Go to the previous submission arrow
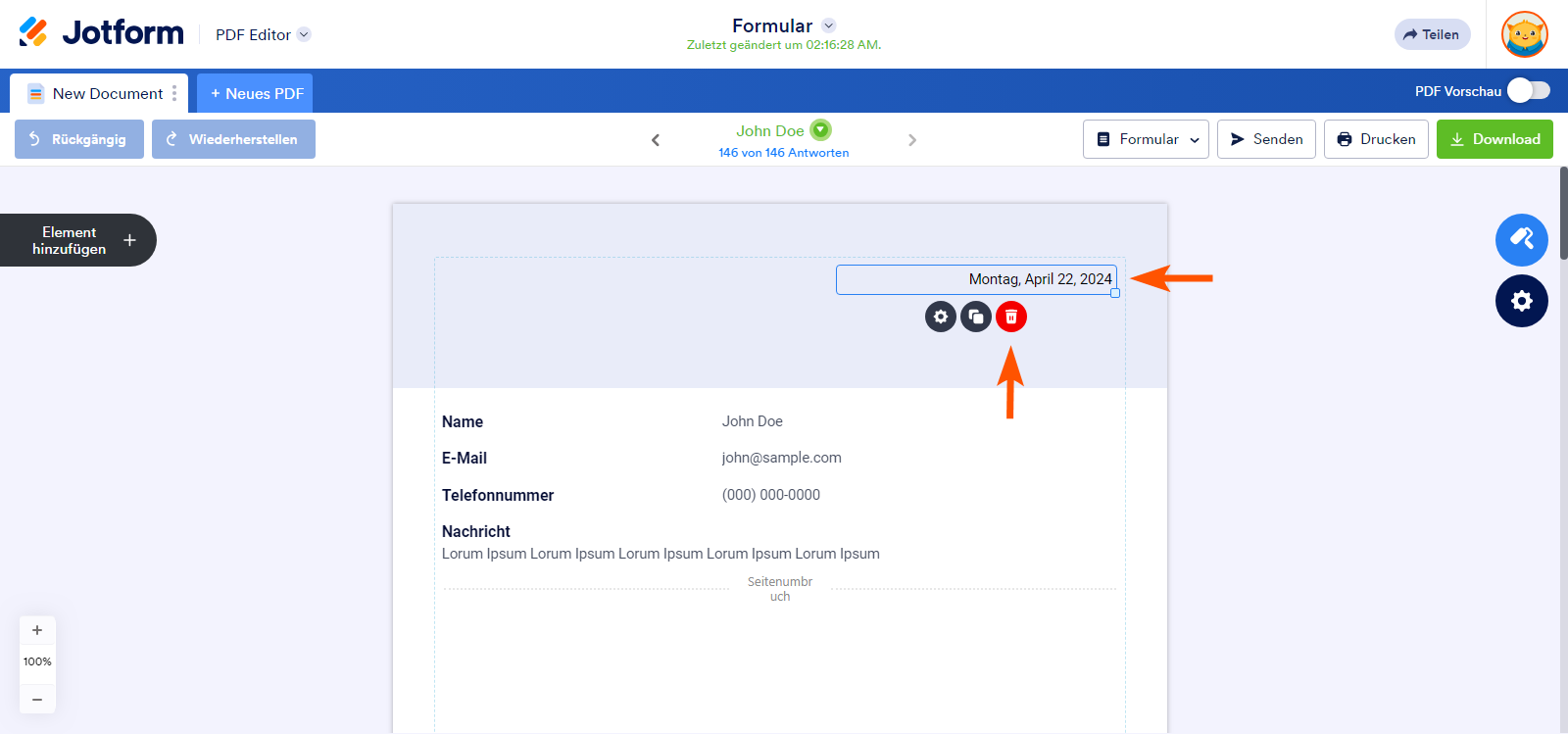Viewport: 1568px width, 734px height. (656, 140)
